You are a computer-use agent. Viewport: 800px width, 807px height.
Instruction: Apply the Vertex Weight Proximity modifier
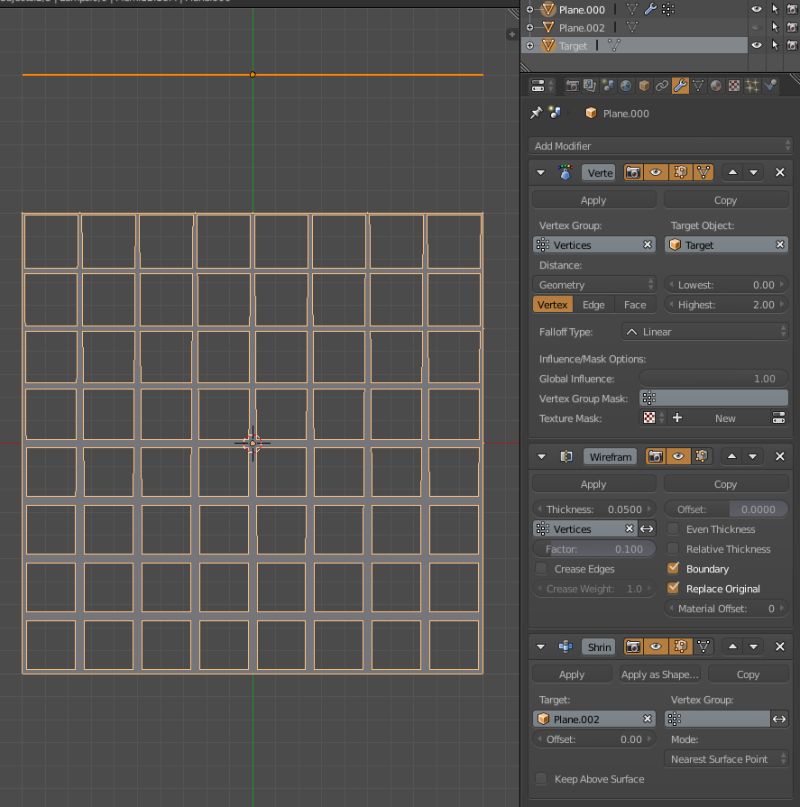[x=594, y=200]
